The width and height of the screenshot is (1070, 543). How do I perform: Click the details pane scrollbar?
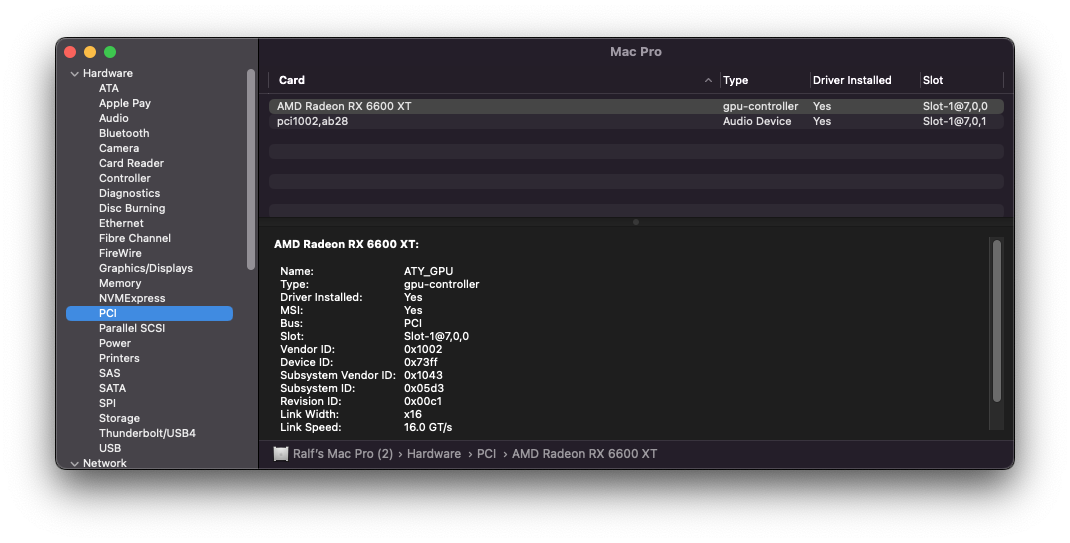coord(996,321)
